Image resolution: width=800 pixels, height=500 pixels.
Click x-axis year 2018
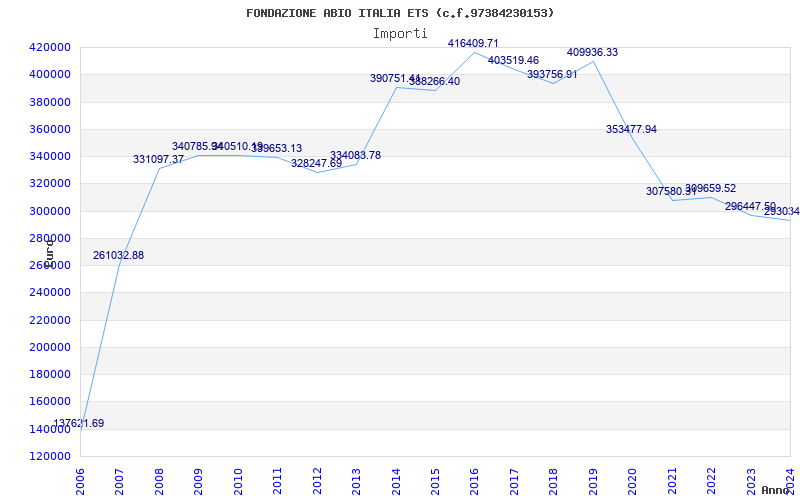(x=554, y=482)
